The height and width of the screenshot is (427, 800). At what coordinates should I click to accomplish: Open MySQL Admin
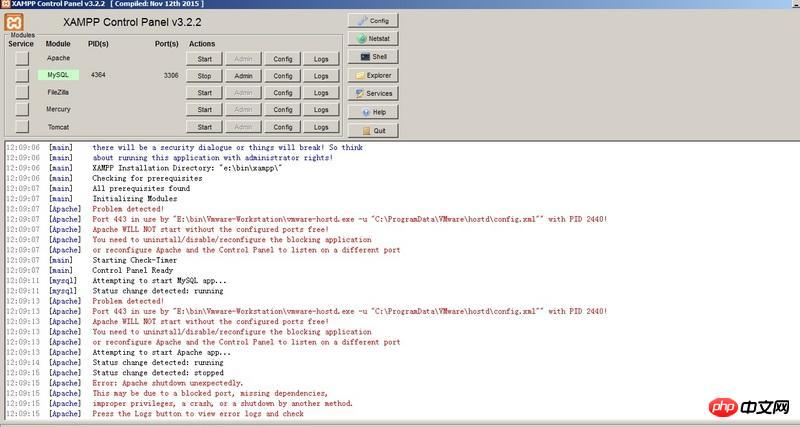[x=243, y=76]
